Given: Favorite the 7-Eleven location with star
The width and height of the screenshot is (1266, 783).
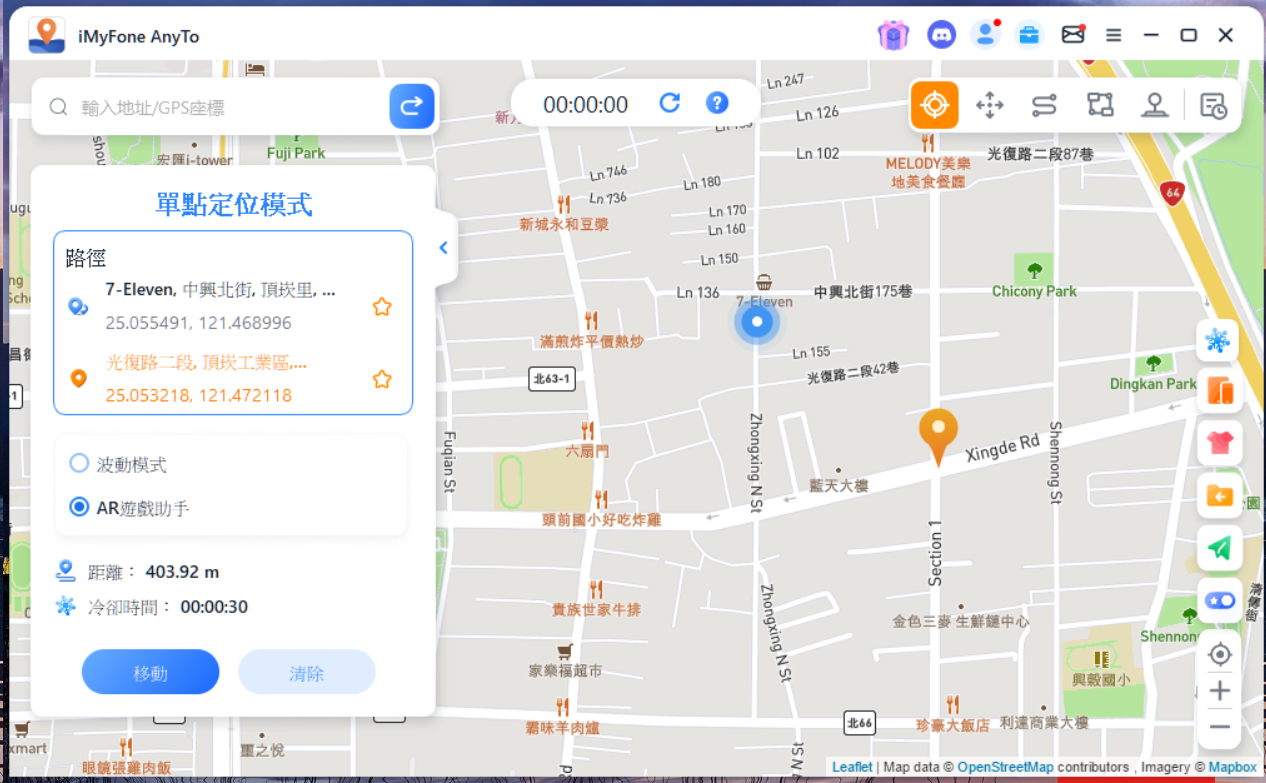Looking at the screenshot, I should click(x=382, y=307).
